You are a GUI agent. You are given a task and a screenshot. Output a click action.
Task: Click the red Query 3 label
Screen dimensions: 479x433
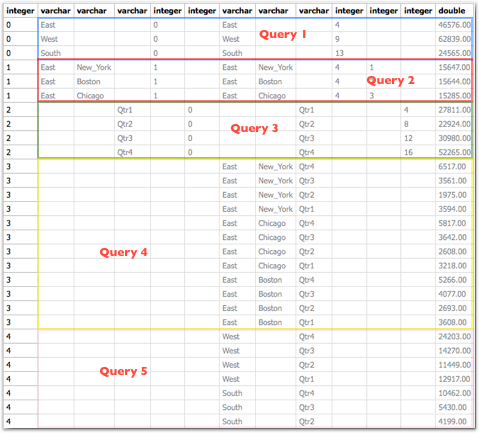click(x=254, y=128)
